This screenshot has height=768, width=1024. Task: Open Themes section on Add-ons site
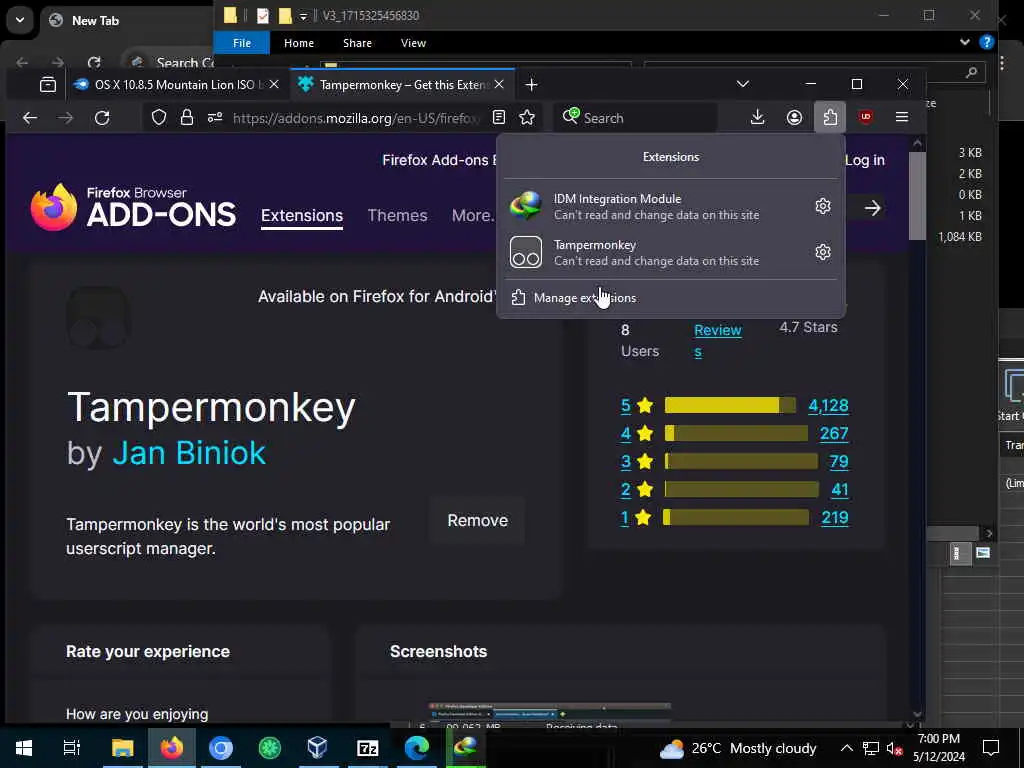(x=398, y=216)
